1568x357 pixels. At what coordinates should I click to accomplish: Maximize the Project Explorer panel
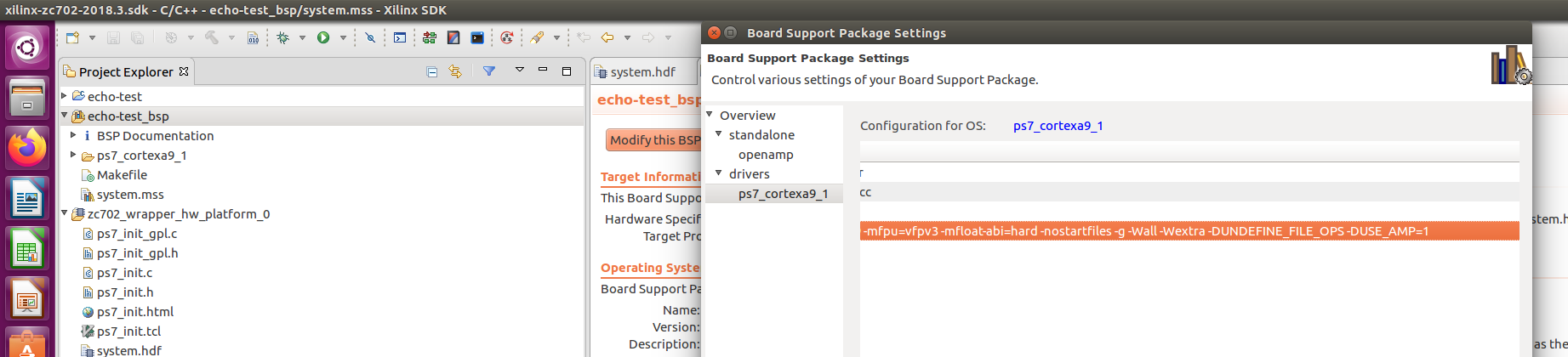(x=567, y=71)
